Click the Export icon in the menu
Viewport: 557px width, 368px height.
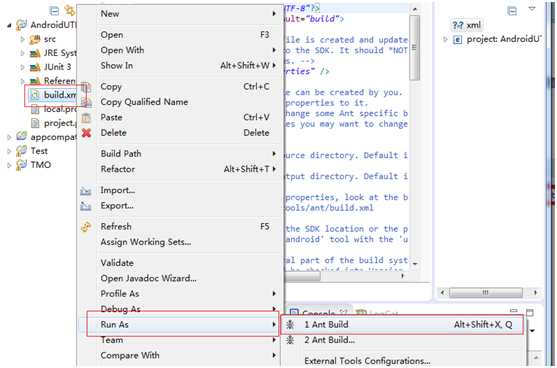pyautogui.click(x=86, y=206)
